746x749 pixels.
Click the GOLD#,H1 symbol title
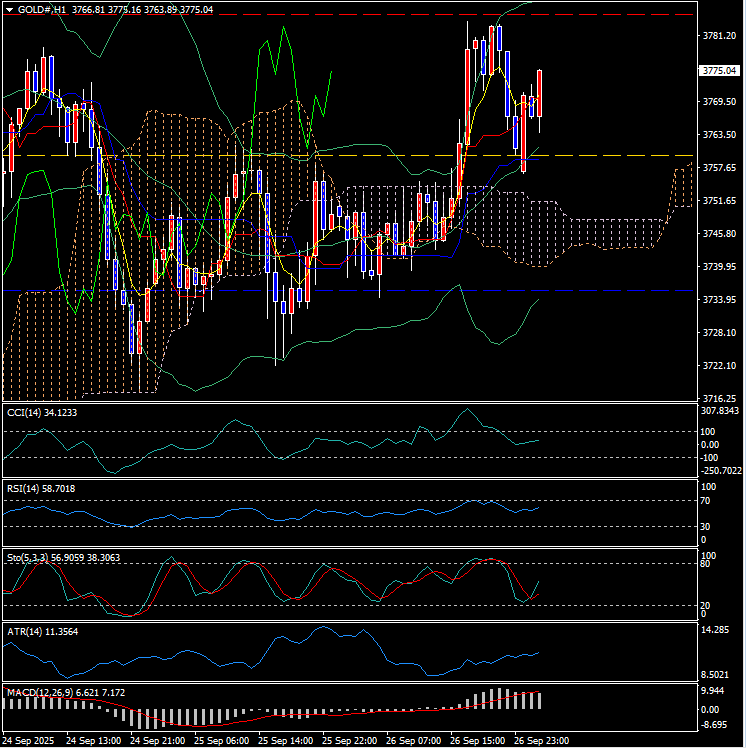[43, 8]
